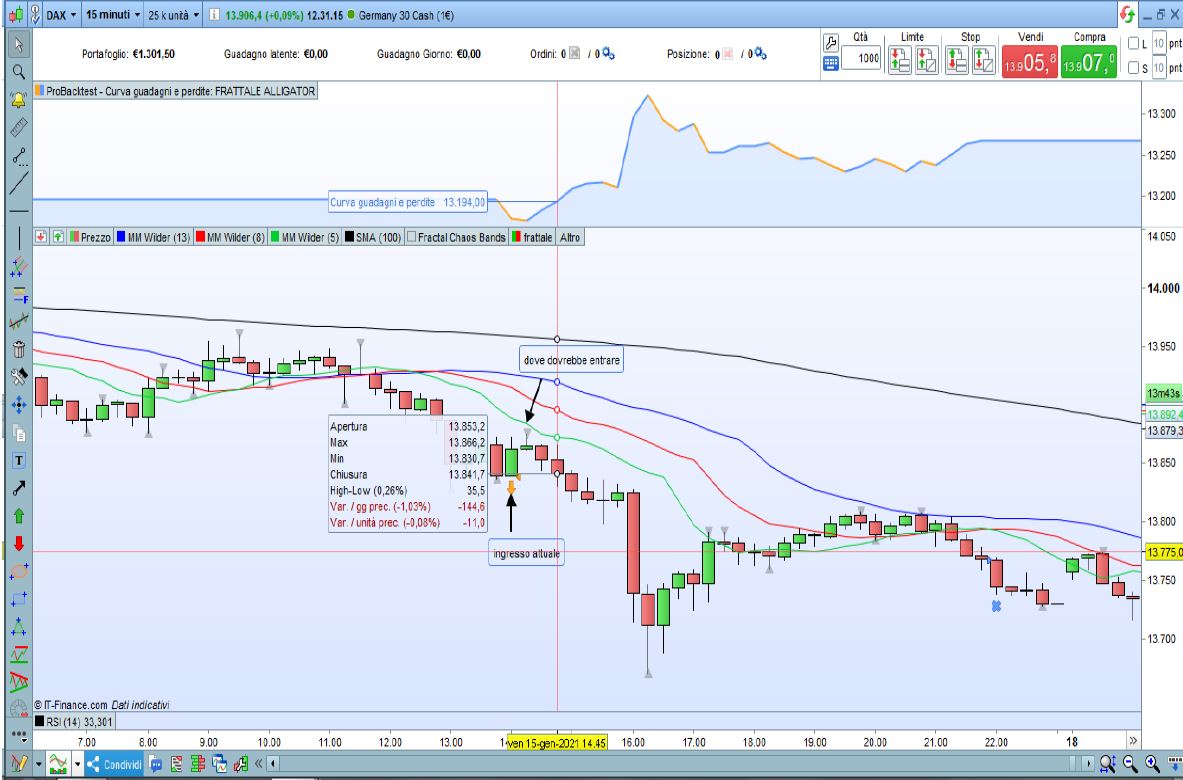Choose the segment drawing tool
This screenshot has height=780, width=1183.
(19, 155)
